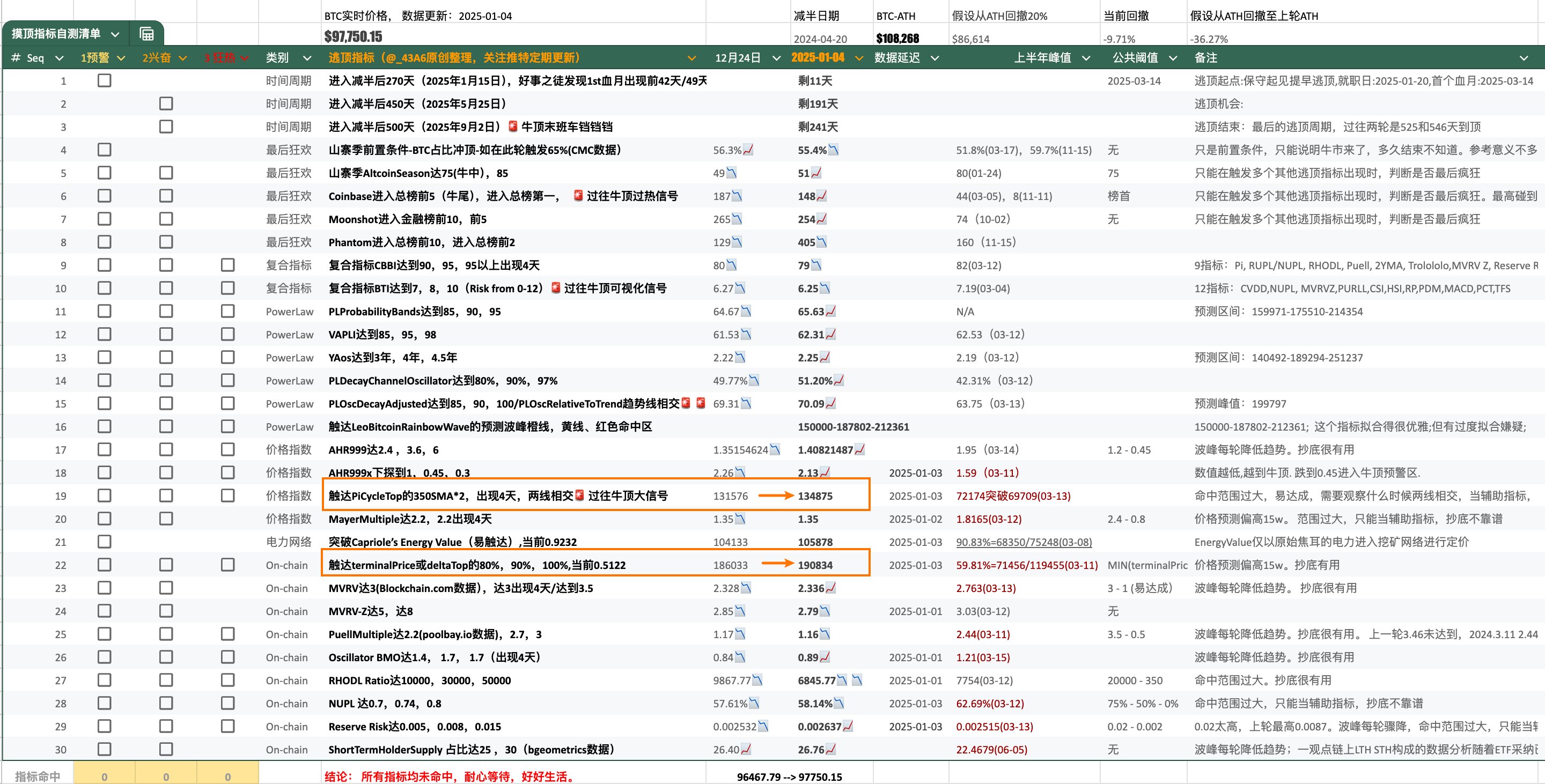
Task: Click the table view icon beside table name
Action: pos(146,34)
